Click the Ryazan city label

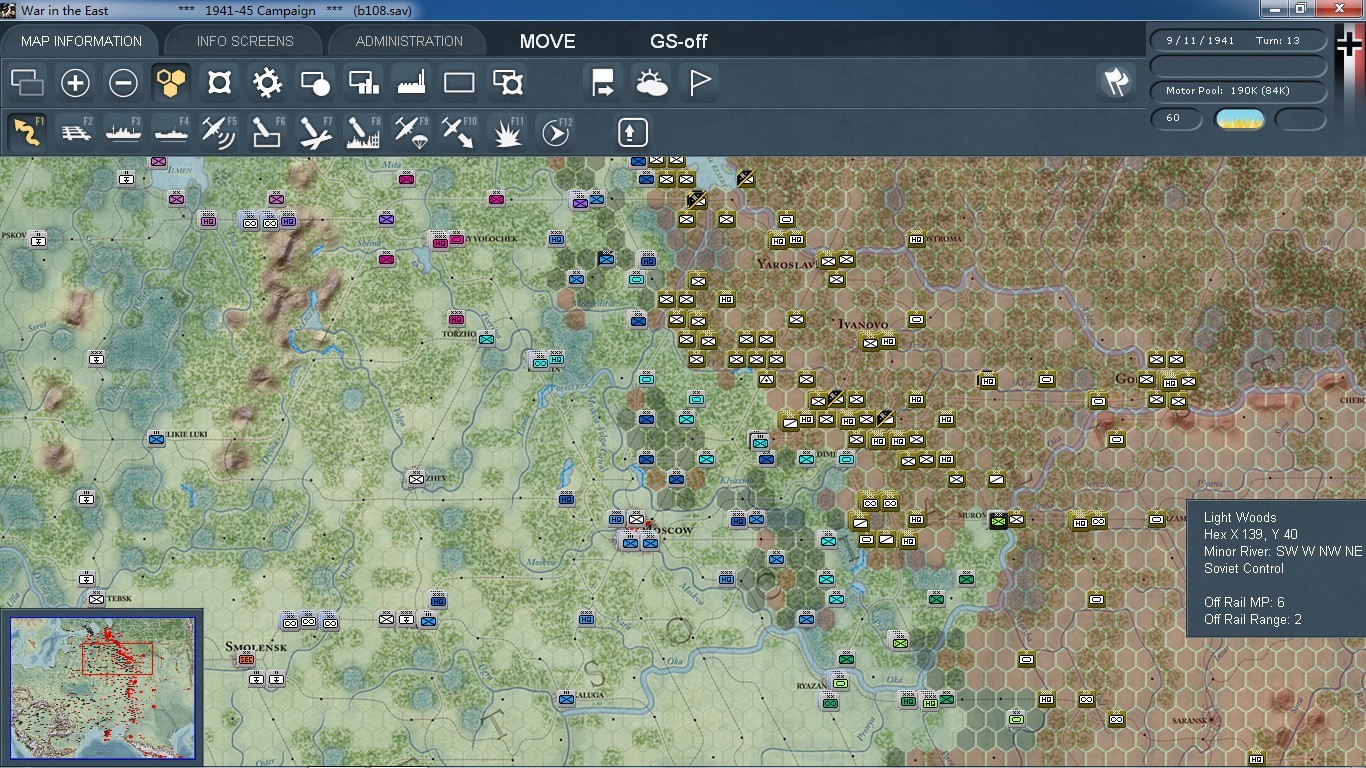811,686
